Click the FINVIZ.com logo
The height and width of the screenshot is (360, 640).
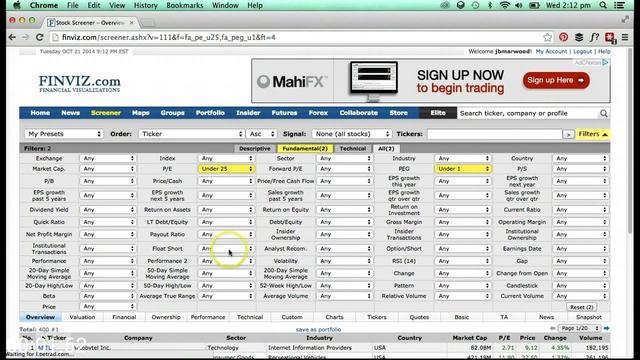[x=80, y=83]
